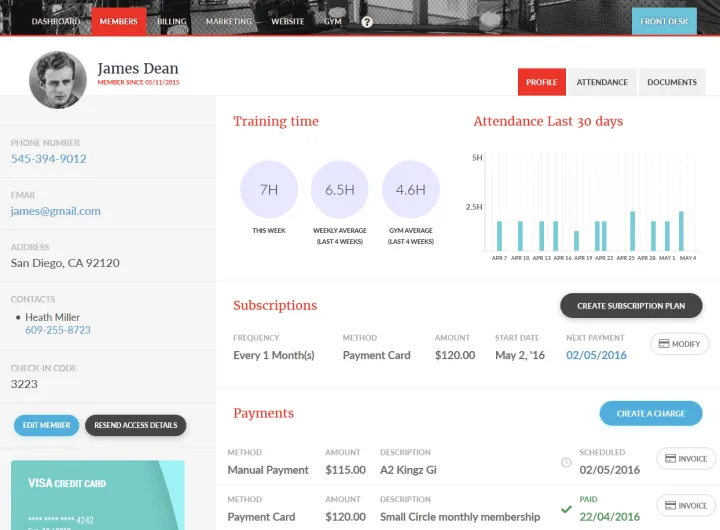
Task: Click the help question mark icon
Action: (367, 21)
